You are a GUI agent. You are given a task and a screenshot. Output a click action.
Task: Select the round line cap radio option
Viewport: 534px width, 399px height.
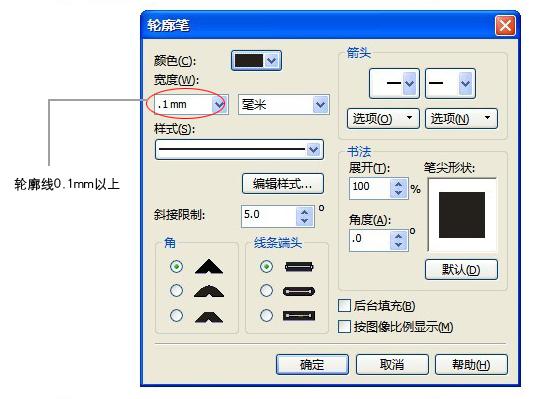tap(266, 291)
